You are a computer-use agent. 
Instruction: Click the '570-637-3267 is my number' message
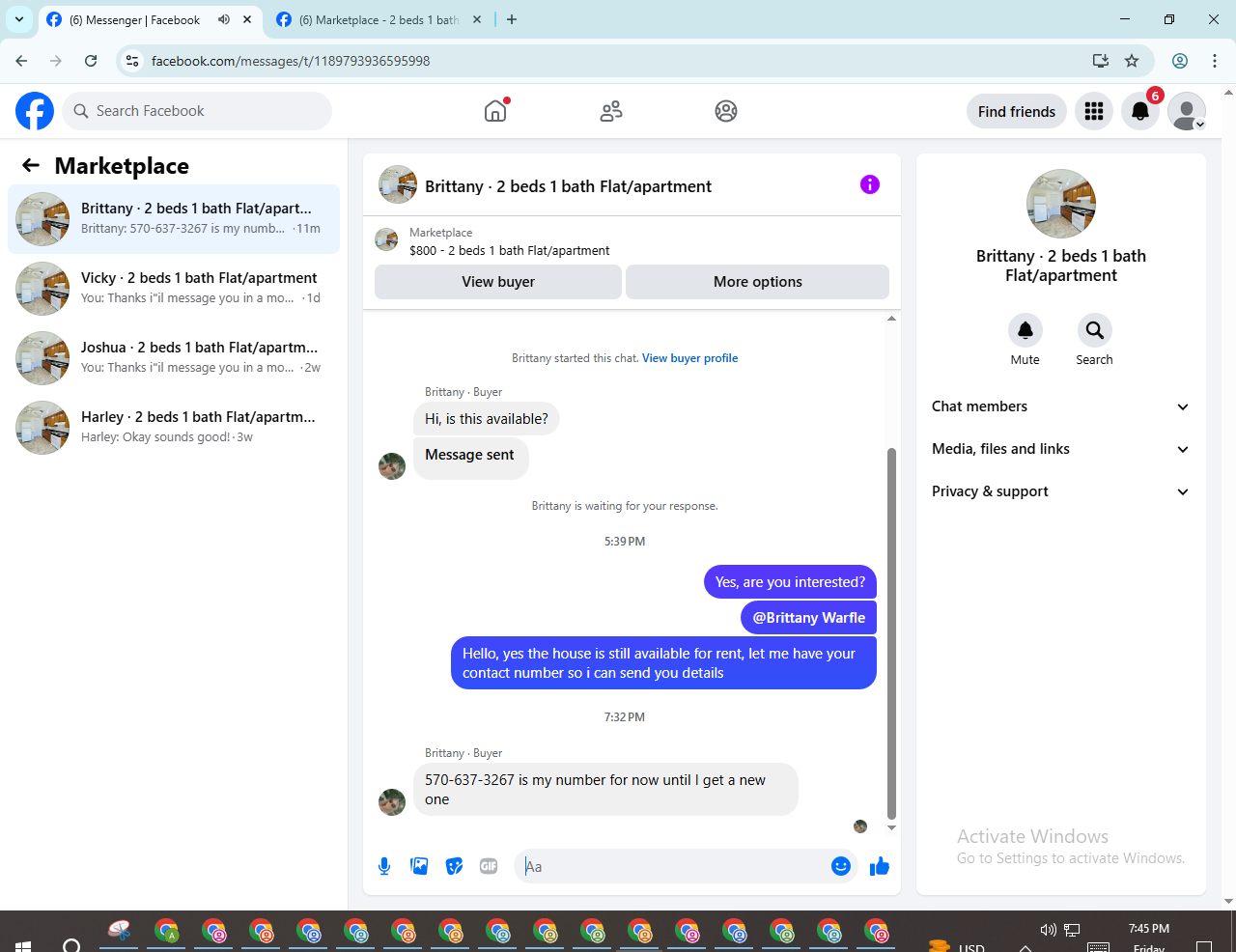[605, 790]
